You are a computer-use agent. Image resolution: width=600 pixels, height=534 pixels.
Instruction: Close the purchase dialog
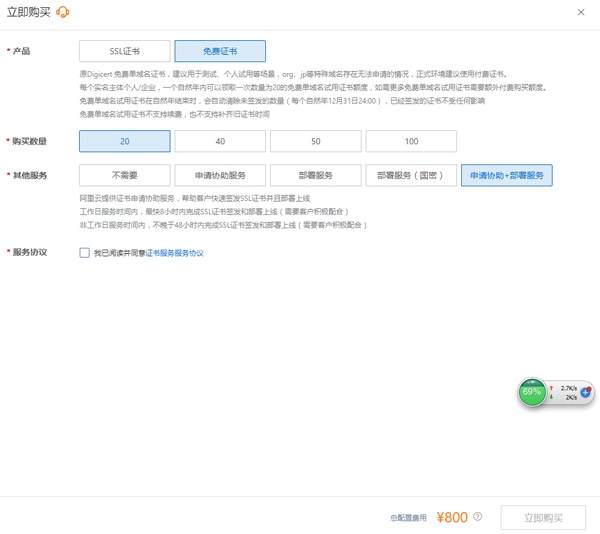pyautogui.click(x=582, y=12)
